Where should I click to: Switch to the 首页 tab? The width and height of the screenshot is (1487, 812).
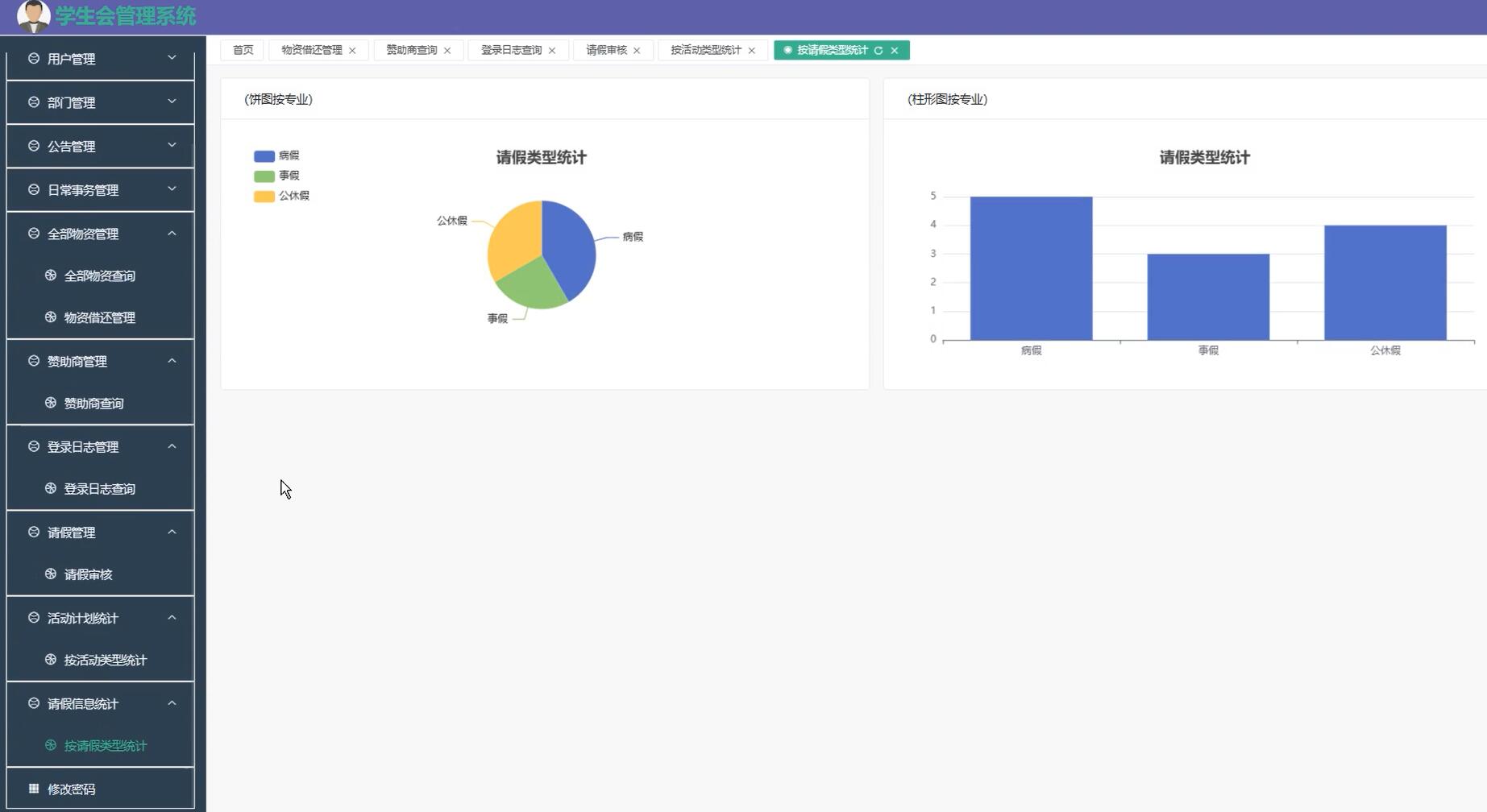(241, 49)
